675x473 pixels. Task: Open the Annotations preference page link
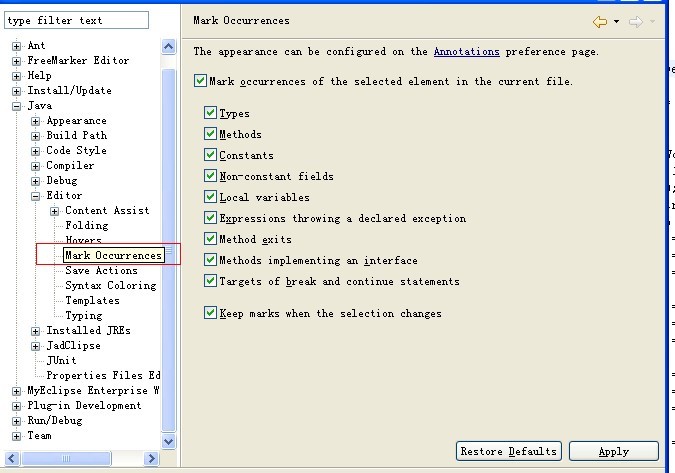pyautogui.click(x=467, y=51)
